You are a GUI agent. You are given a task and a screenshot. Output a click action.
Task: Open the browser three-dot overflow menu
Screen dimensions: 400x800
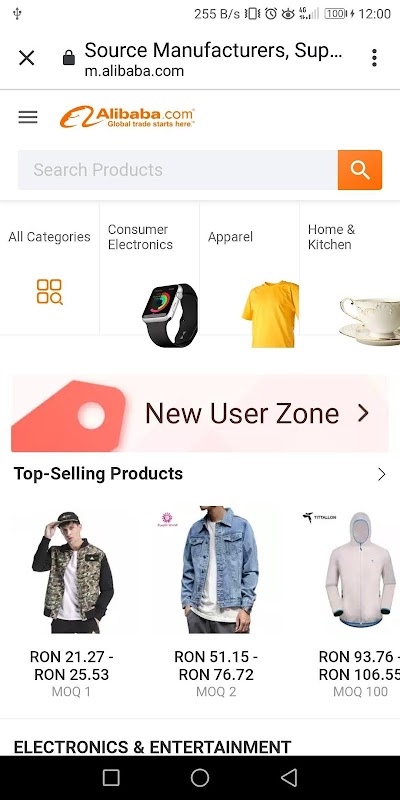click(x=374, y=58)
